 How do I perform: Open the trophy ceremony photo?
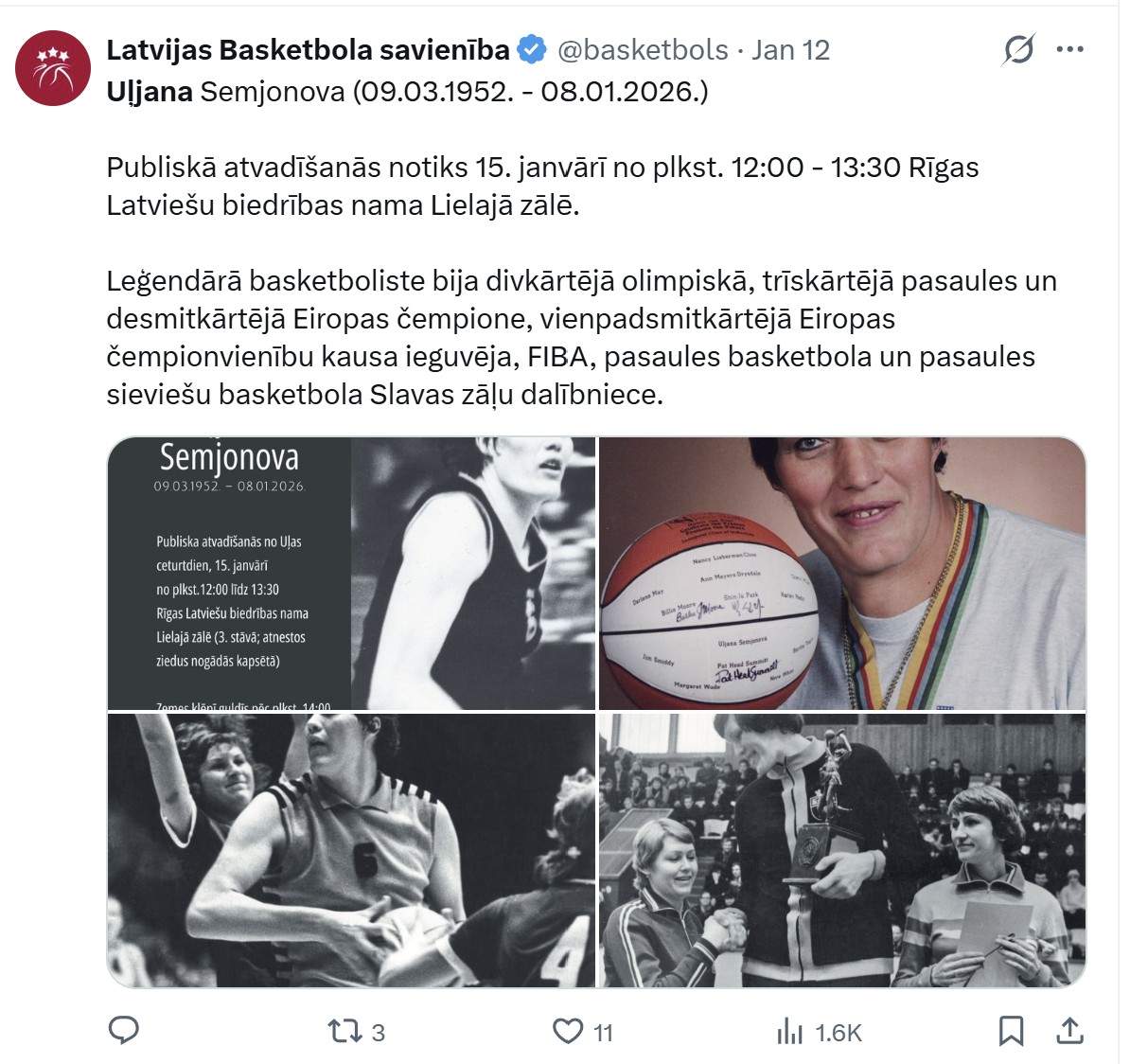click(842, 851)
